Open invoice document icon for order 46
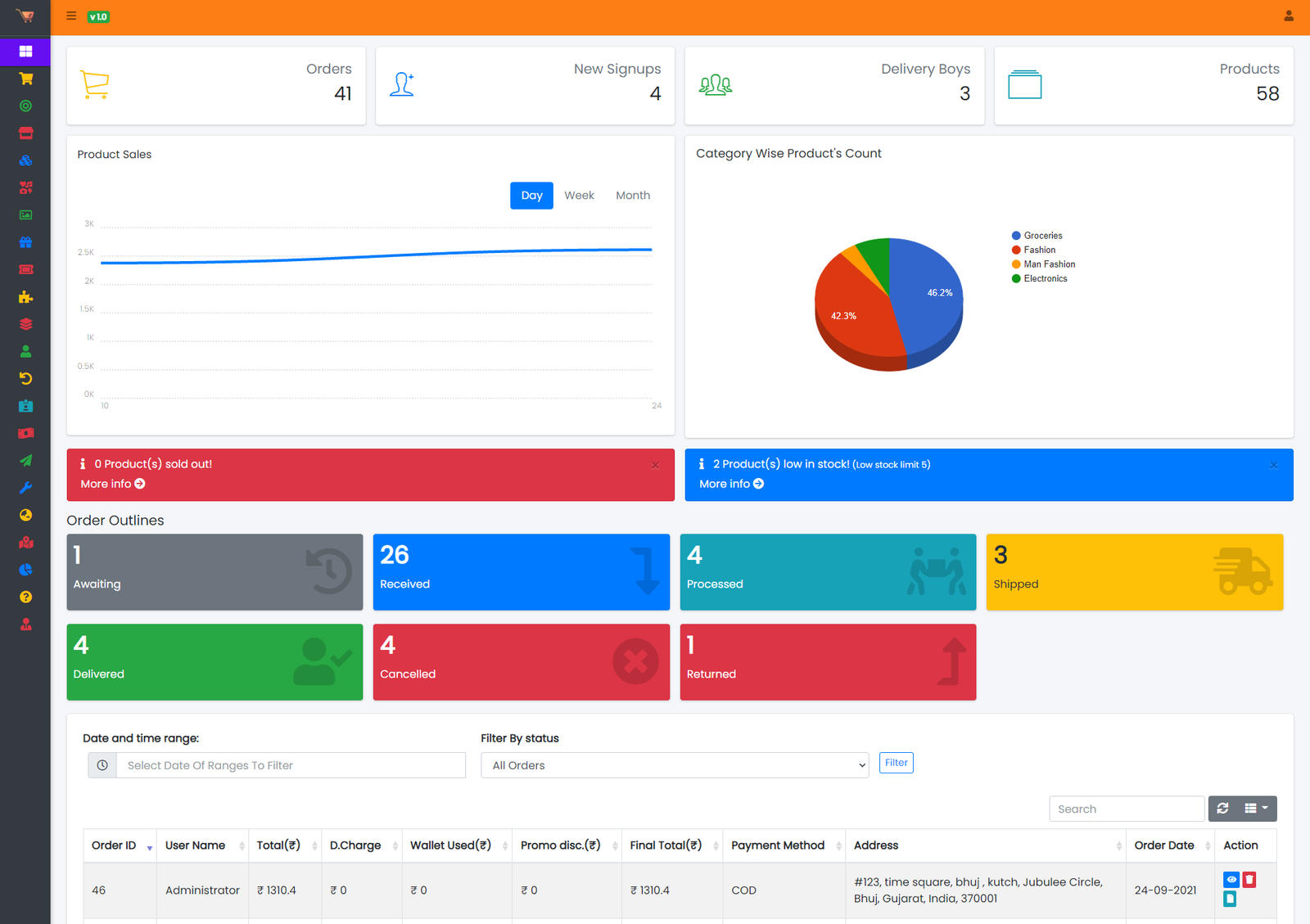Image resolution: width=1310 pixels, height=924 pixels. 1230,899
